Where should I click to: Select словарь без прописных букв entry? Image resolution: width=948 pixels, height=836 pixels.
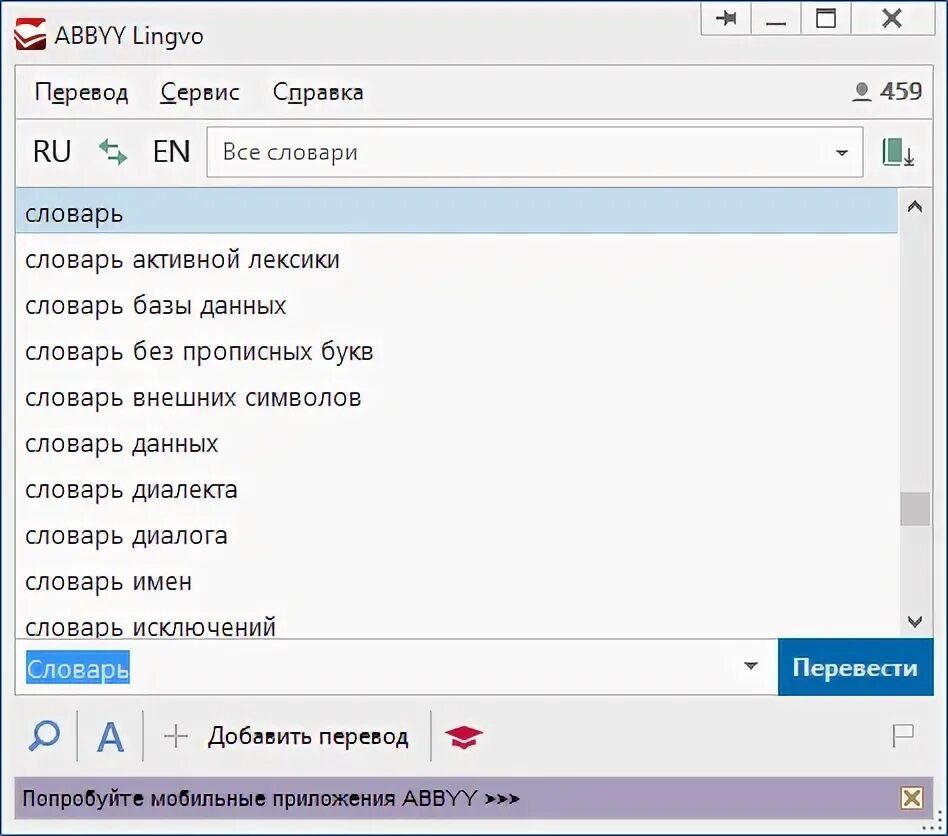pyautogui.click(x=457, y=351)
